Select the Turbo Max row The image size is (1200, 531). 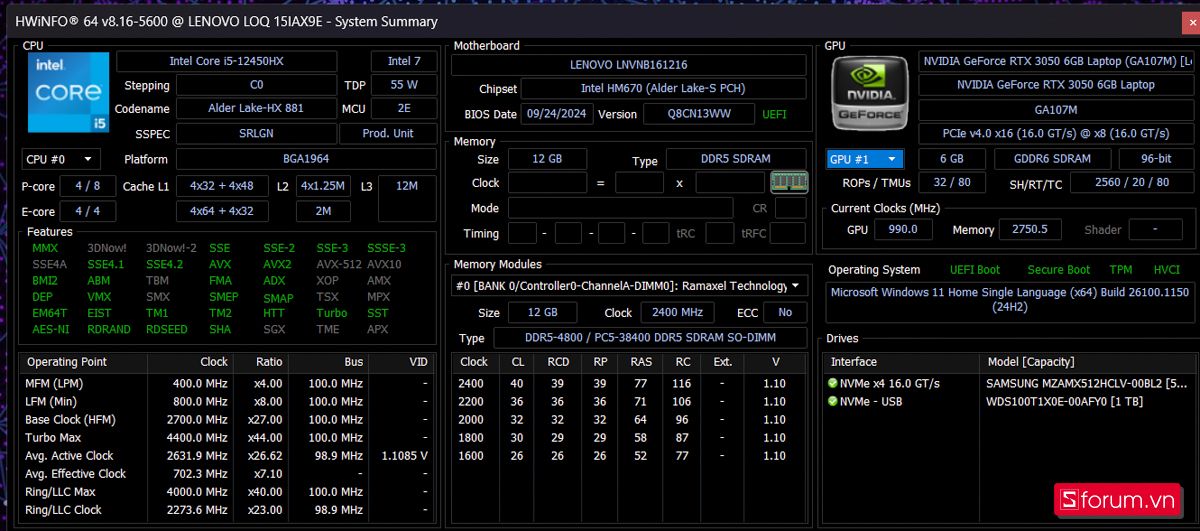pyautogui.click(x=228, y=437)
